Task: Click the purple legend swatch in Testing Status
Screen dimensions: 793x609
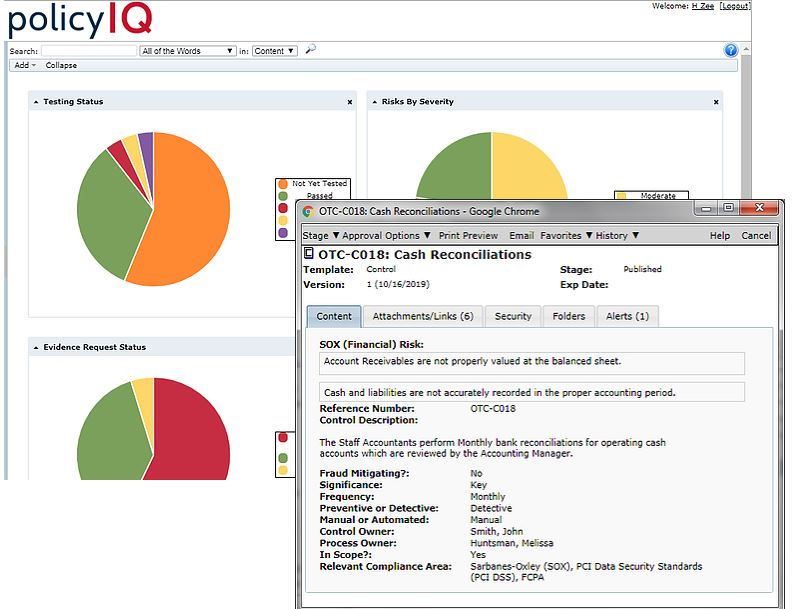Action: pyautogui.click(x=283, y=233)
